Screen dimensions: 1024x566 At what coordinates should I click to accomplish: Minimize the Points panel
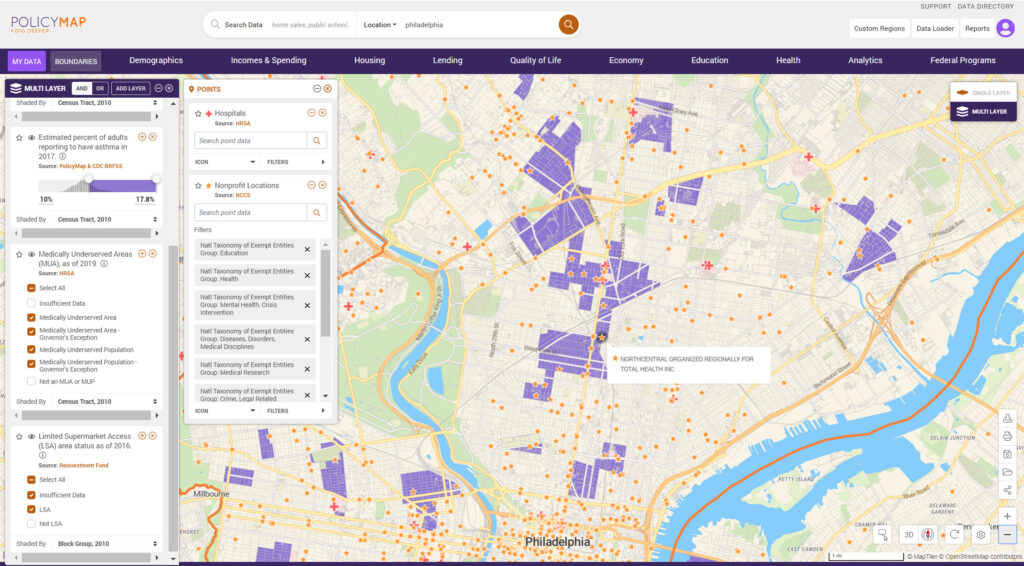pyautogui.click(x=317, y=89)
